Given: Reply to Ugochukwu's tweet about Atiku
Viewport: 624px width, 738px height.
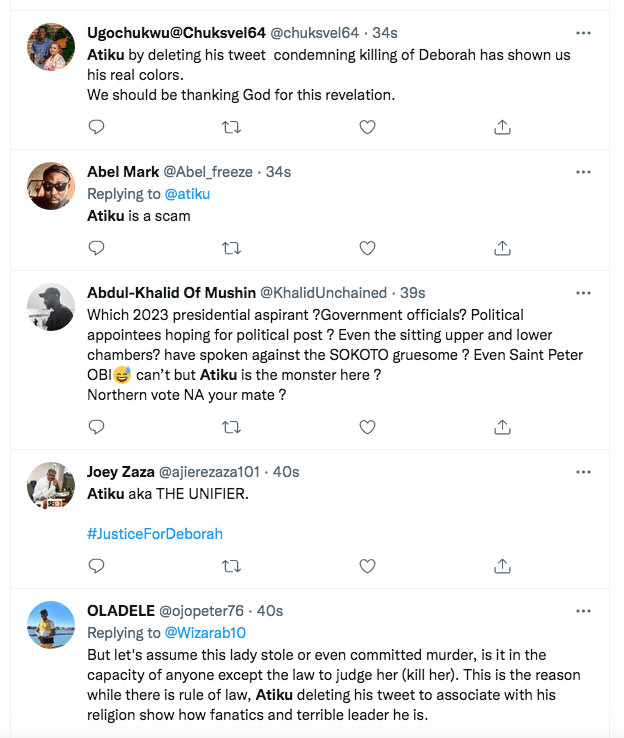Looking at the screenshot, I should coord(97,127).
